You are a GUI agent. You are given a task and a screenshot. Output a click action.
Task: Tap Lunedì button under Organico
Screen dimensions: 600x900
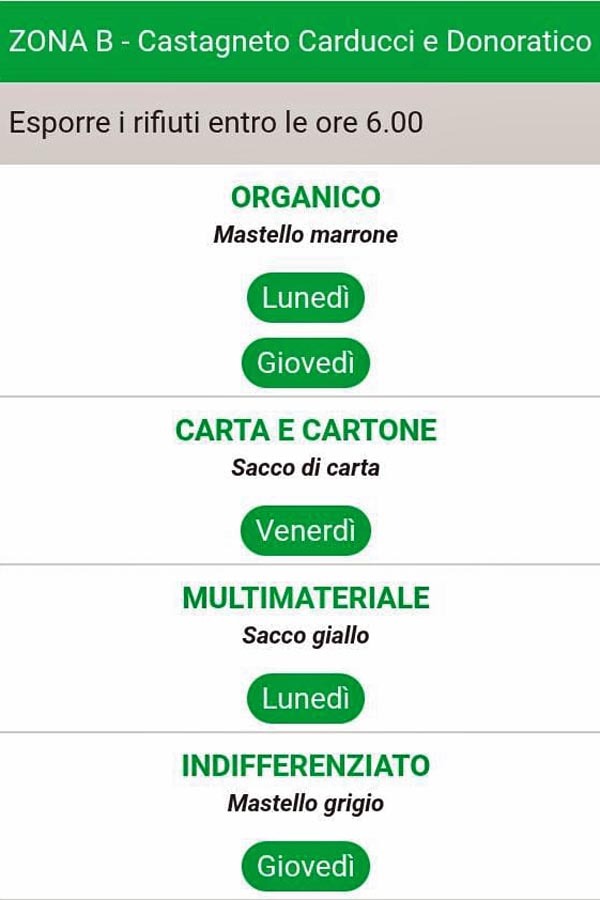305,298
